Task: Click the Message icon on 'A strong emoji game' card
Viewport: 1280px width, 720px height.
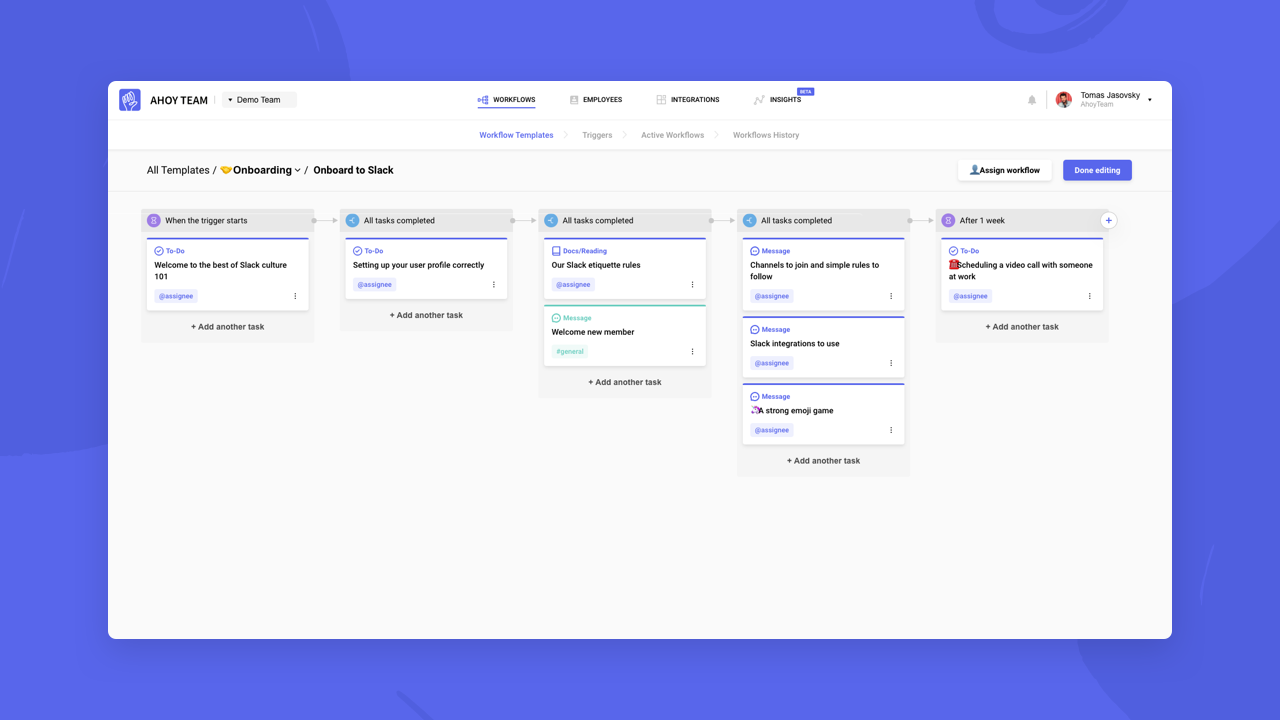Action: (755, 397)
